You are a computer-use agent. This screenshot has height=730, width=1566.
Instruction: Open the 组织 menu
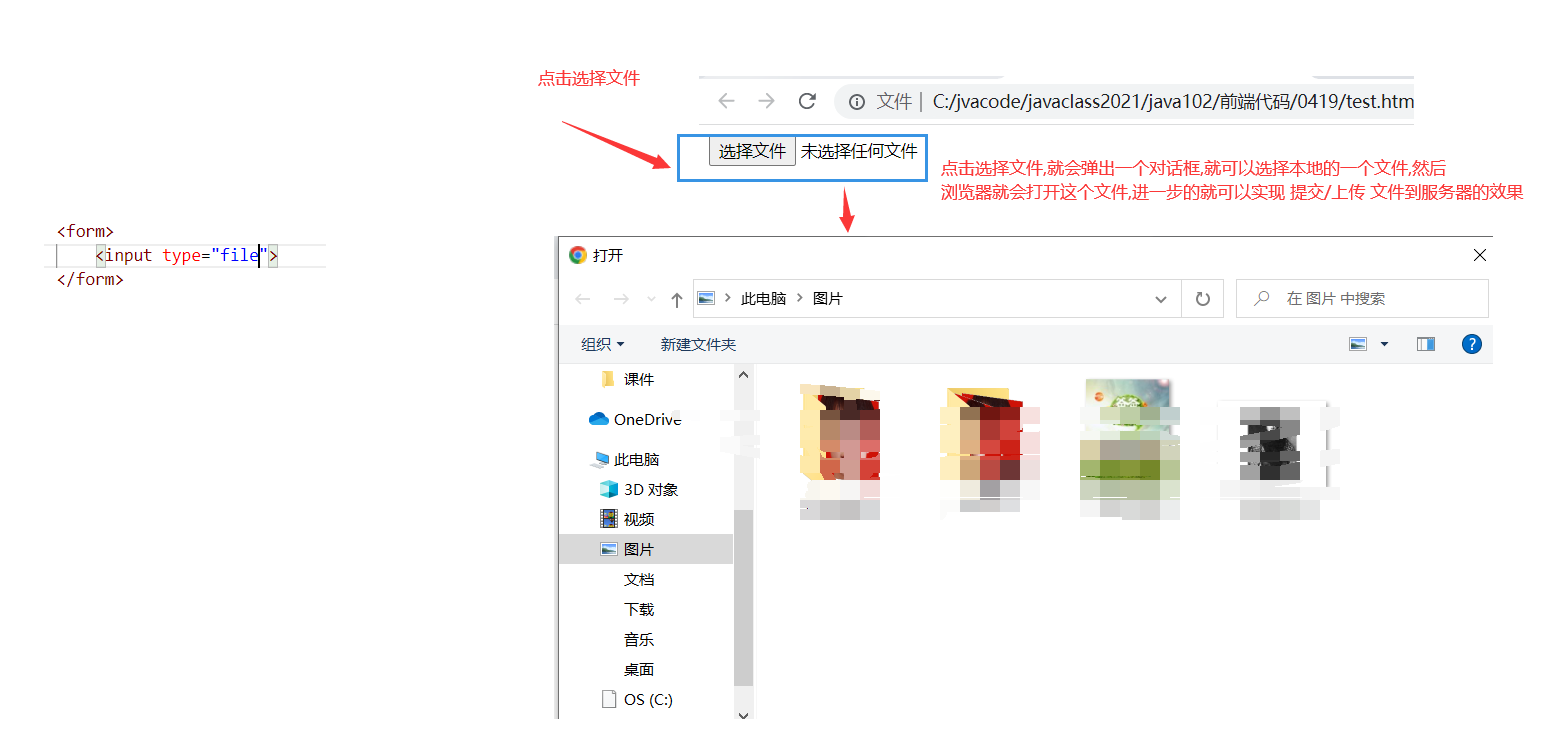point(601,344)
